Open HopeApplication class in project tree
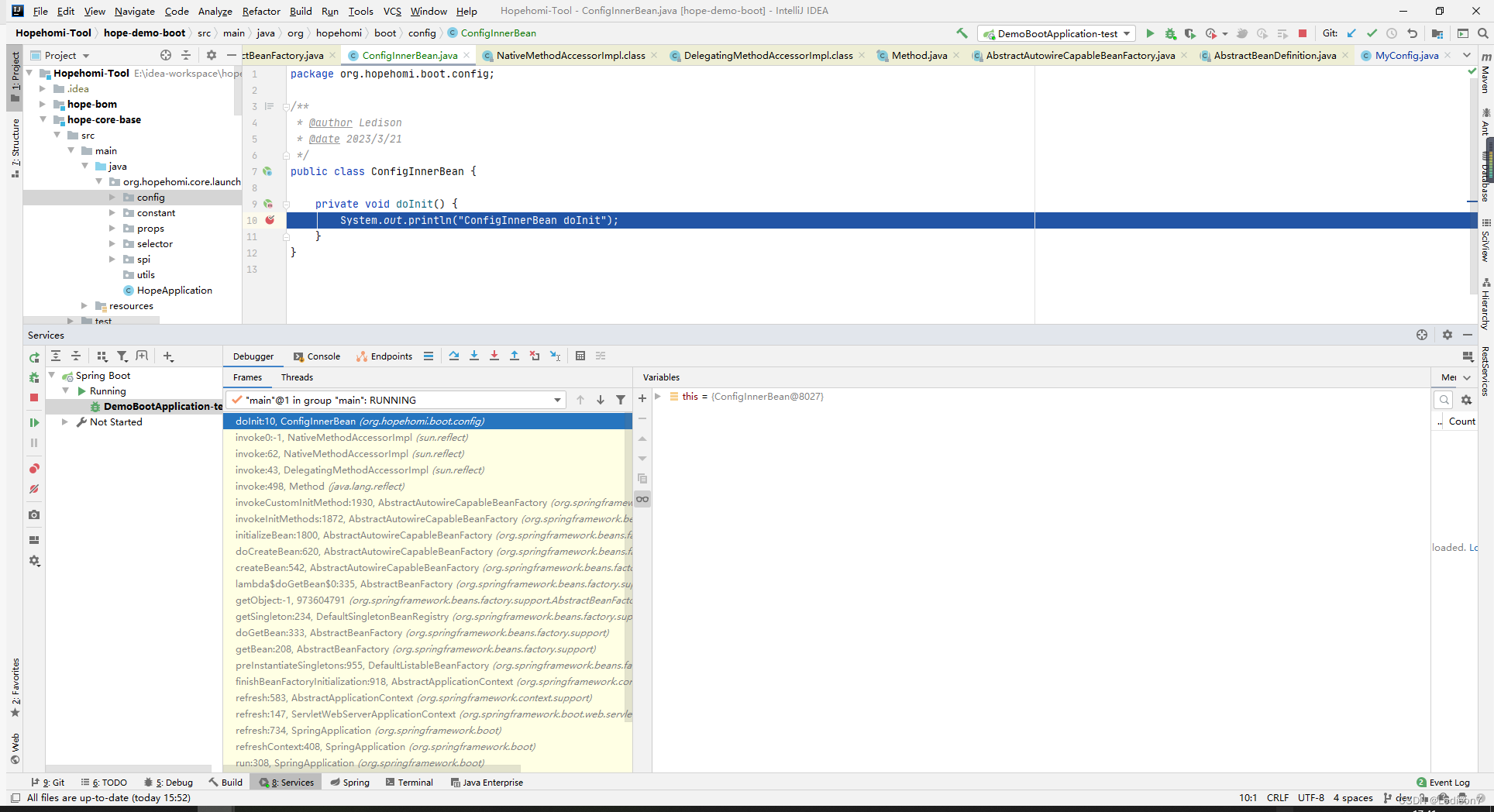The width and height of the screenshot is (1494, 812). [x=174, y=290]
